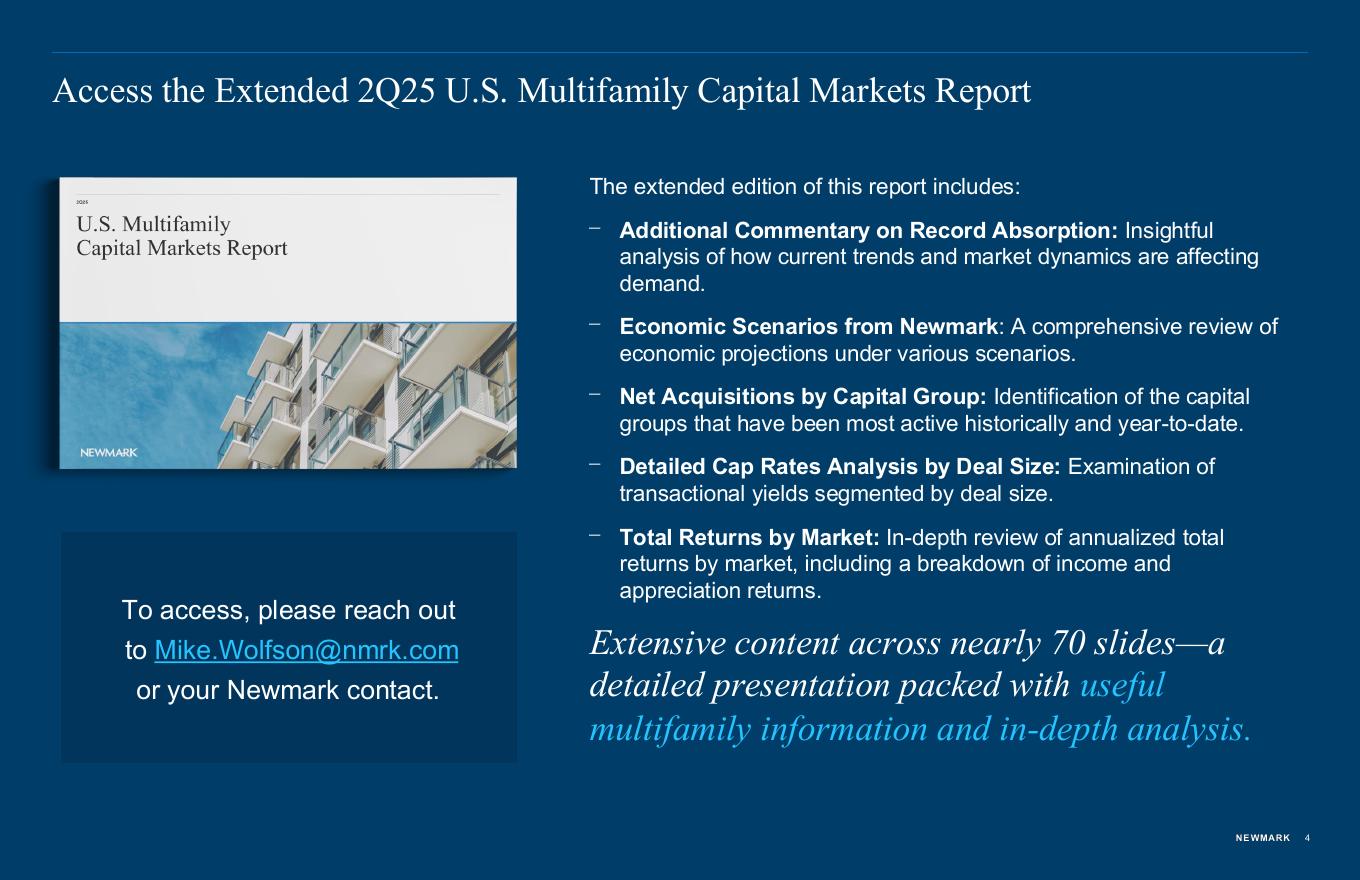The image size is (1360, 880).
Task: Open the Mike.Wolfson@nmrk.com email link
Action: point(307,650)
